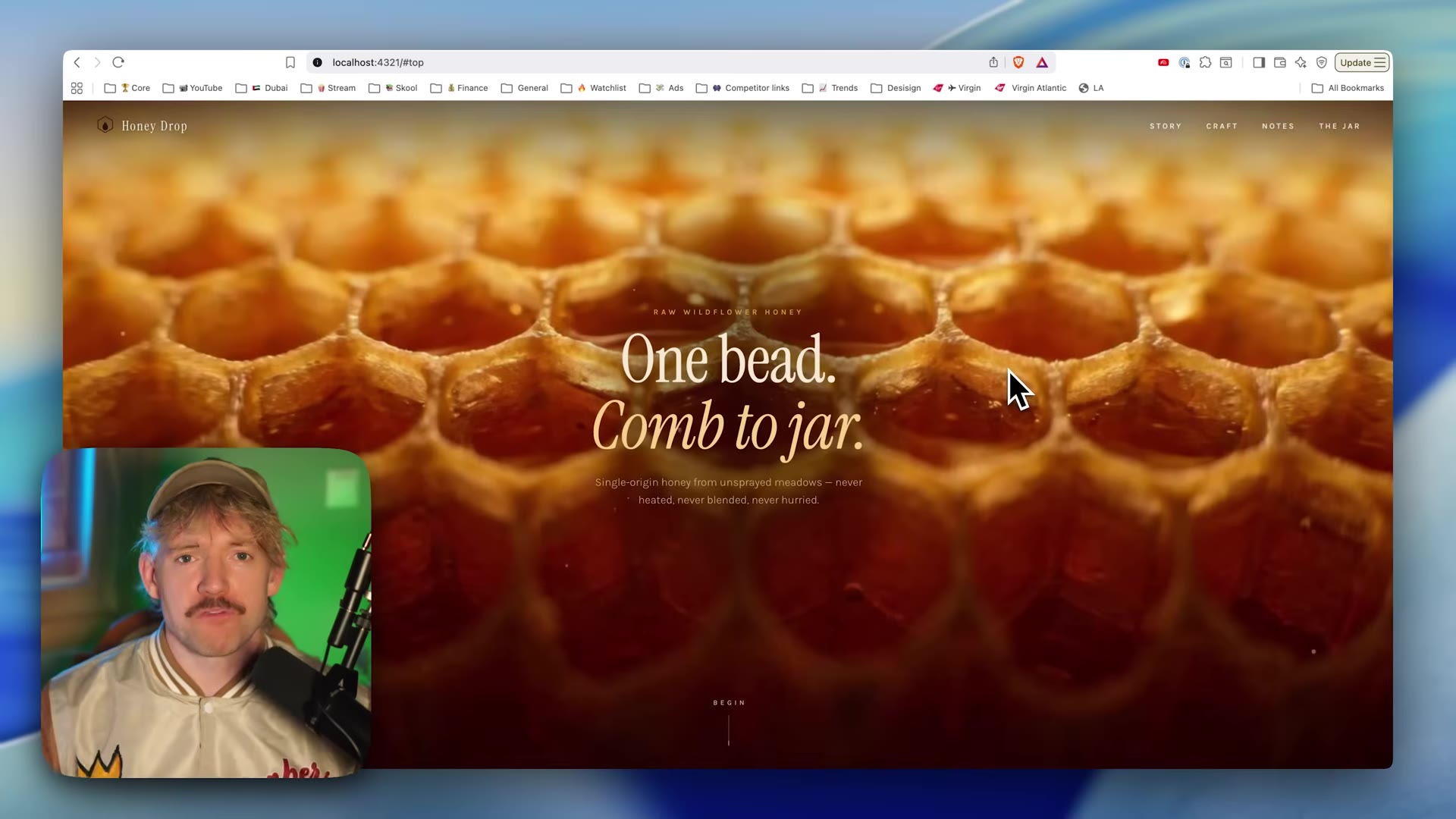Click the share icon in the address bar

993,62
